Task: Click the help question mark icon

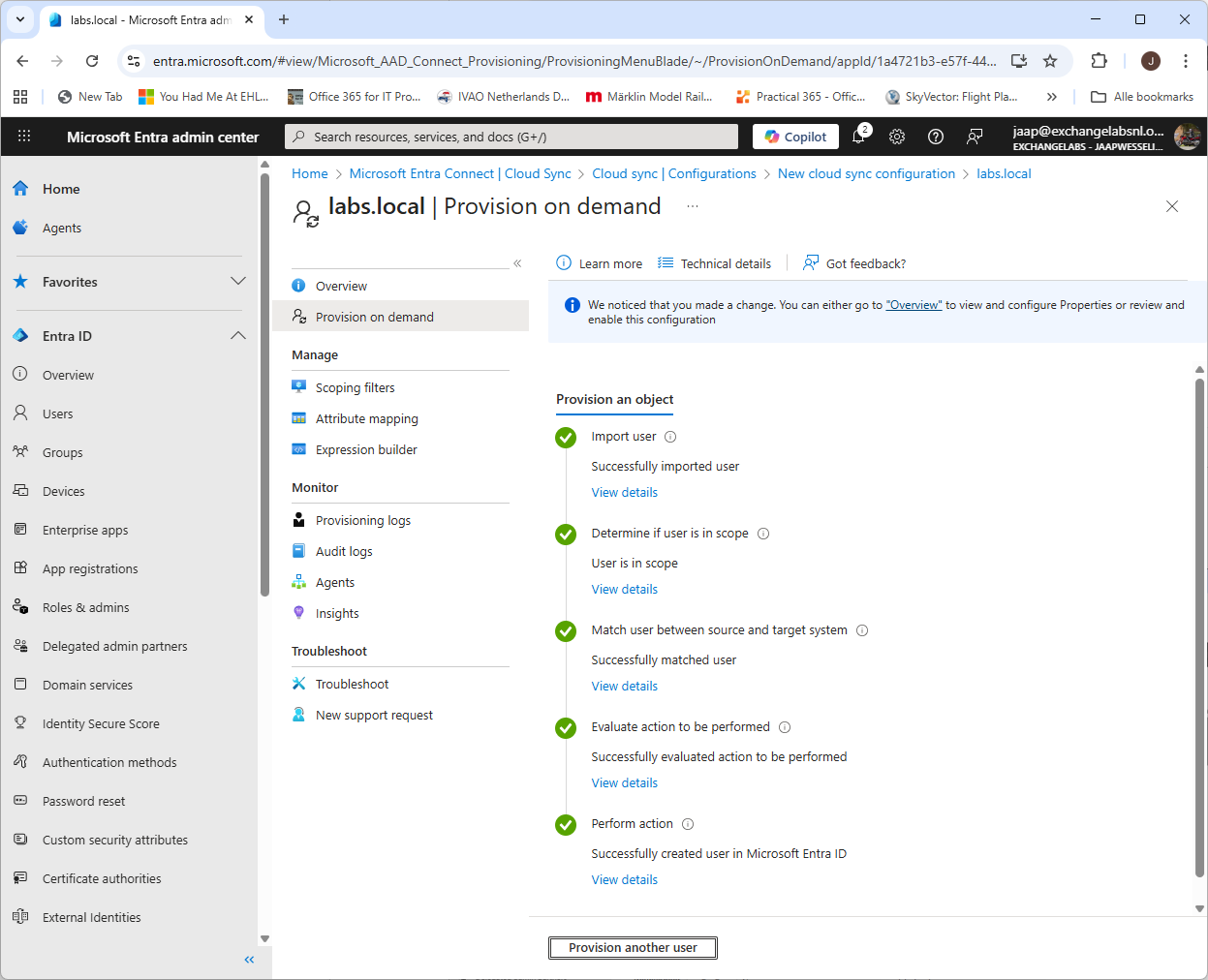Action: (x=936, y=137)
